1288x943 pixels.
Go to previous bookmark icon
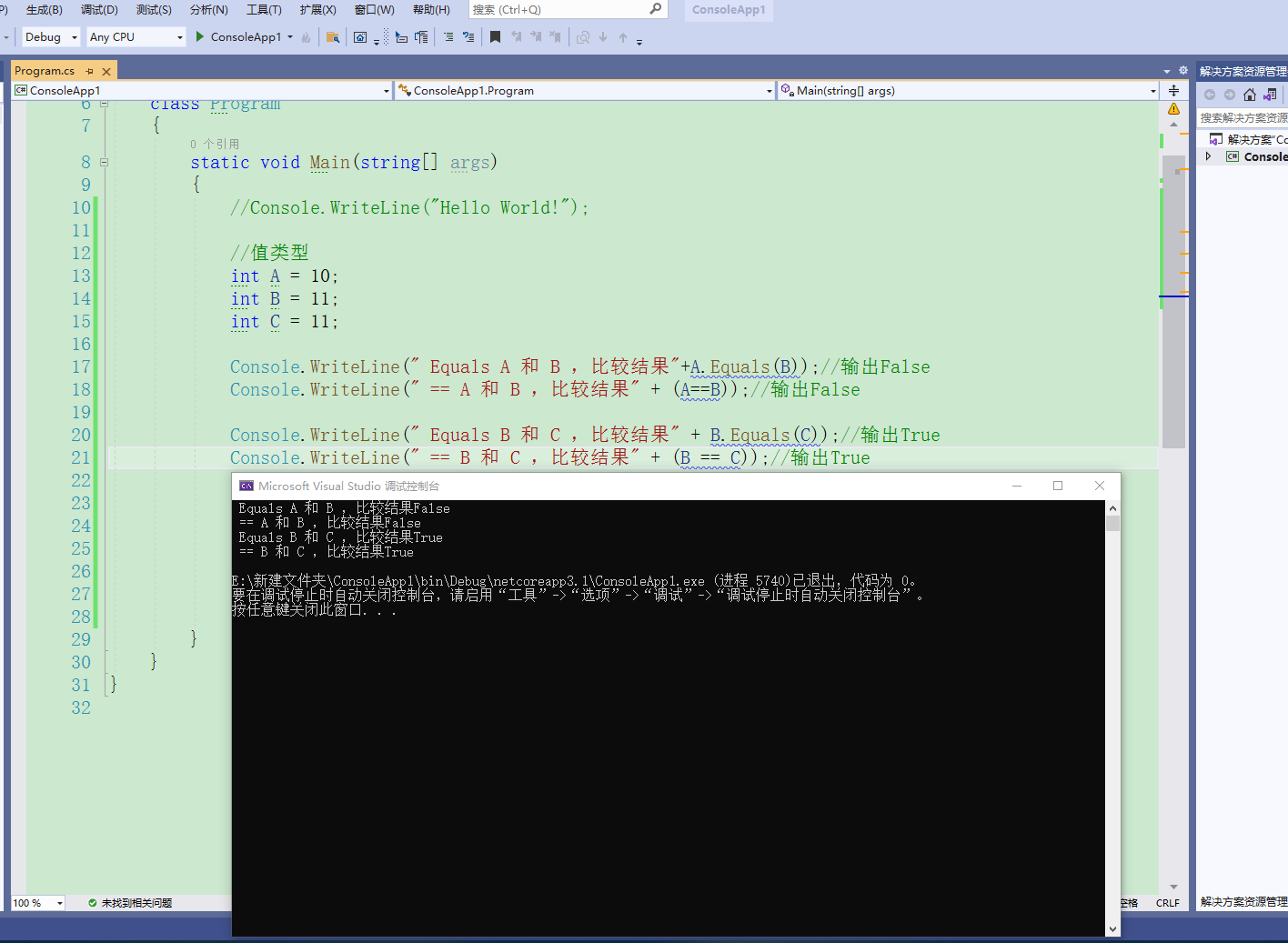[x=516, y=37]
